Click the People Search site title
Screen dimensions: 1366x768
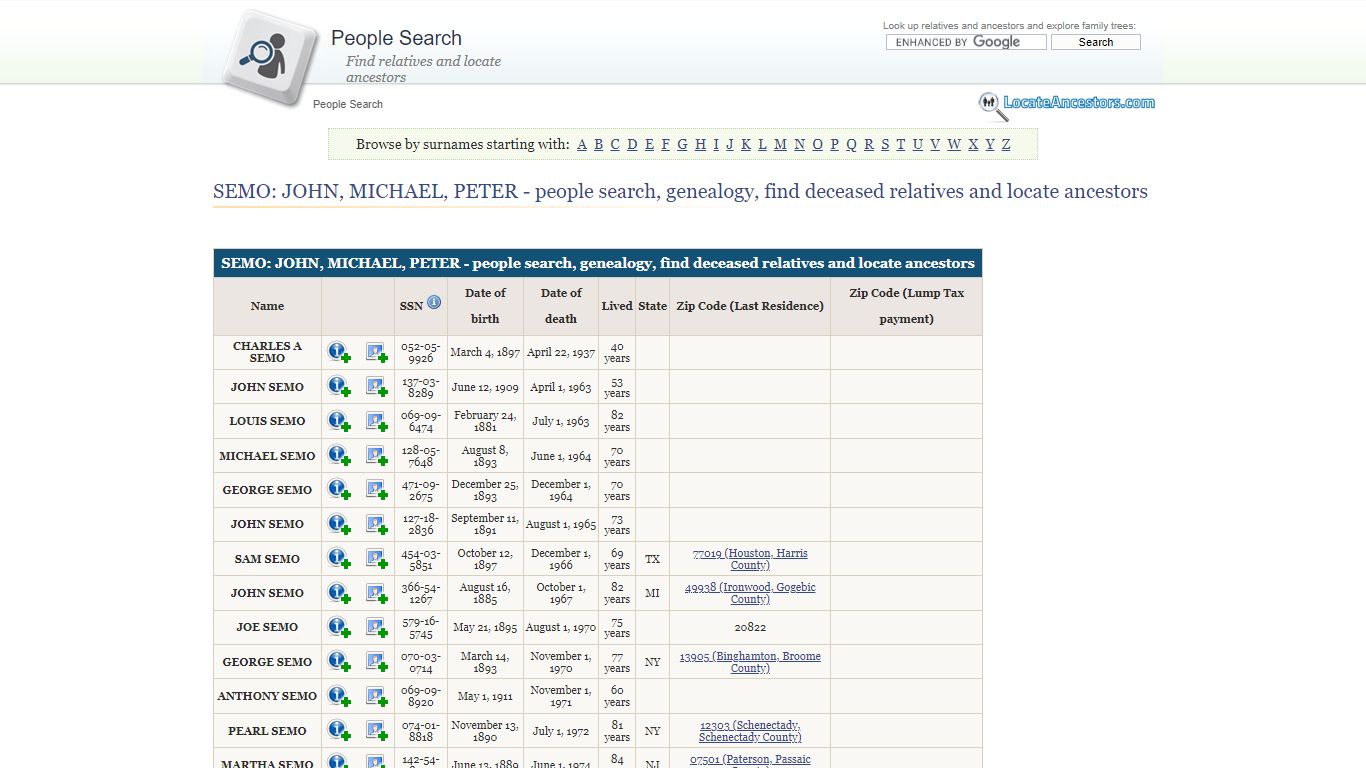396,38
